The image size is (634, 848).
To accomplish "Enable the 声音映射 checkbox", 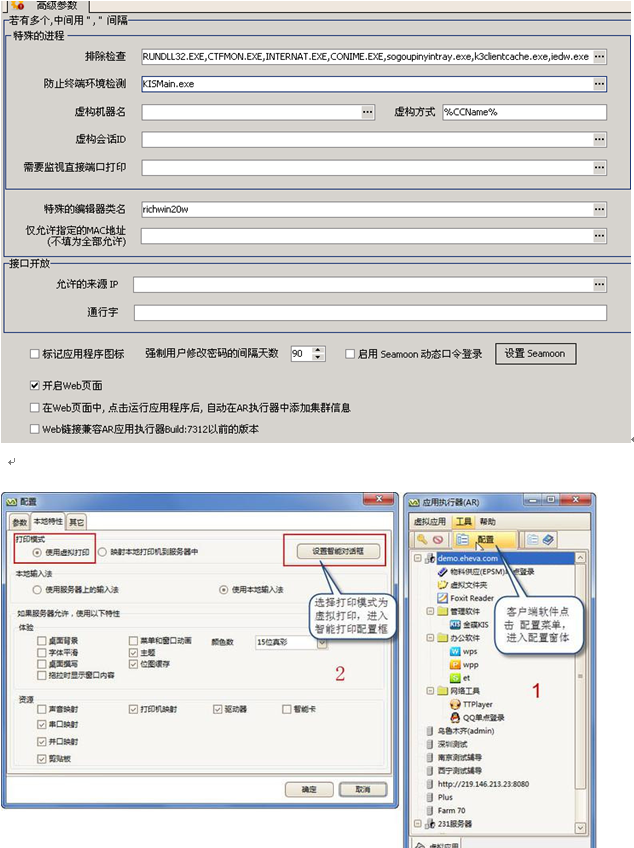I will (x=41, y=709).
